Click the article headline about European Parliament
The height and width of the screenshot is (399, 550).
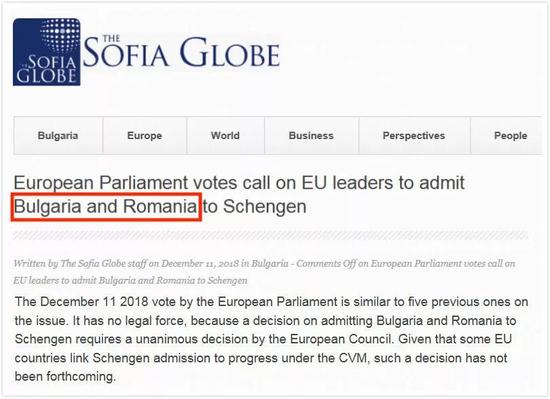(239, 194)
